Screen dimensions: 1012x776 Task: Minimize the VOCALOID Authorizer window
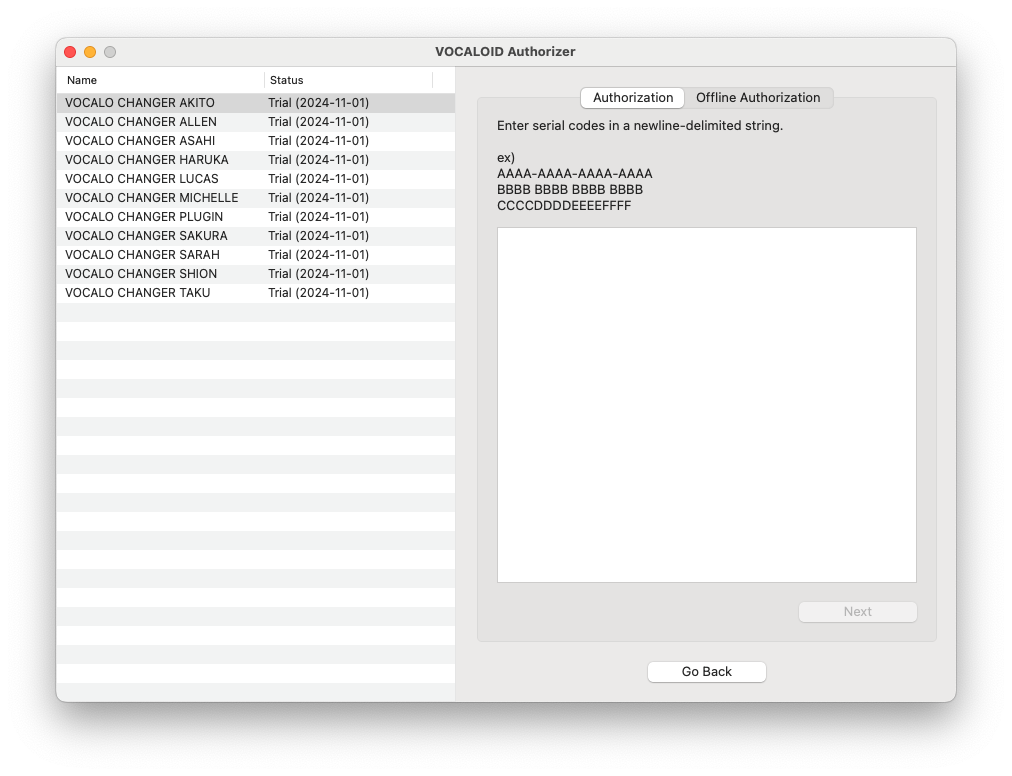(x=90, y=52)
